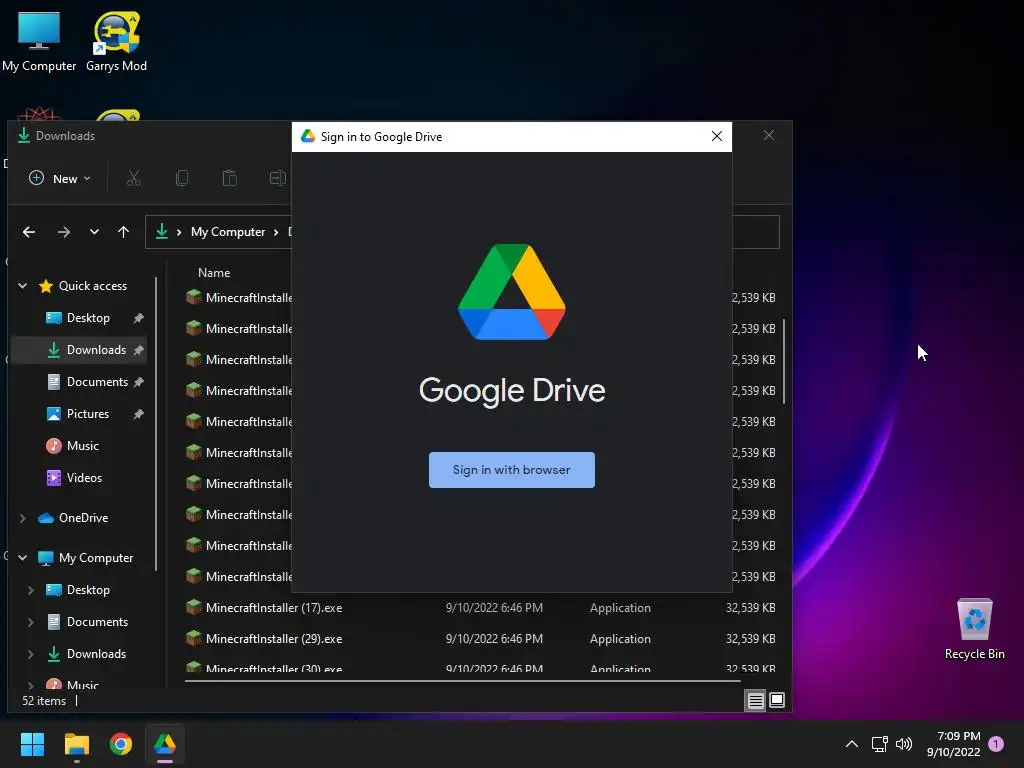Launch Google Chrome from taskbar
The width and height of the screenshot is (1024, 768).
(x=120, y=744)
